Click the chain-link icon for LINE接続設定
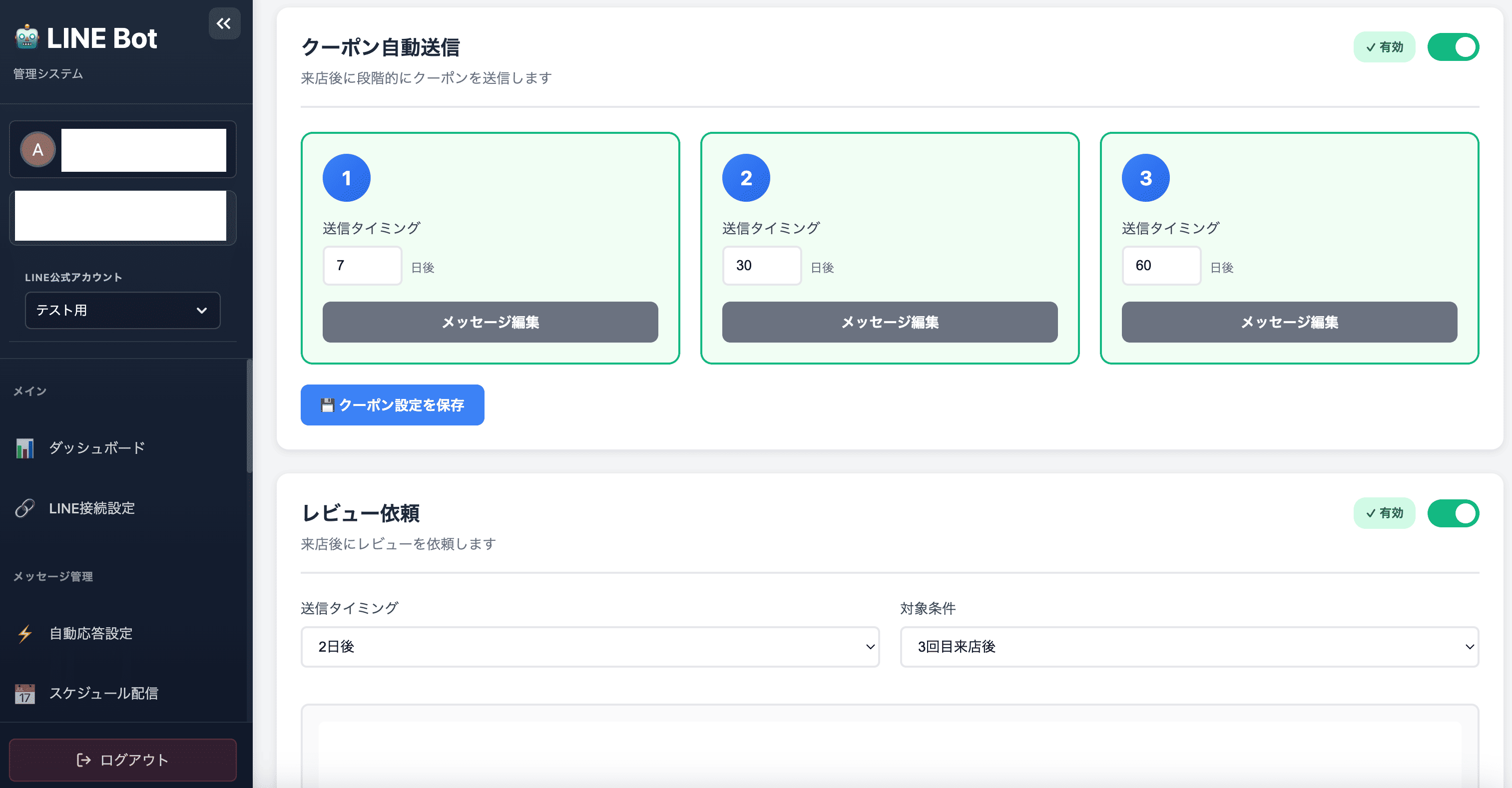 (24, 508)
